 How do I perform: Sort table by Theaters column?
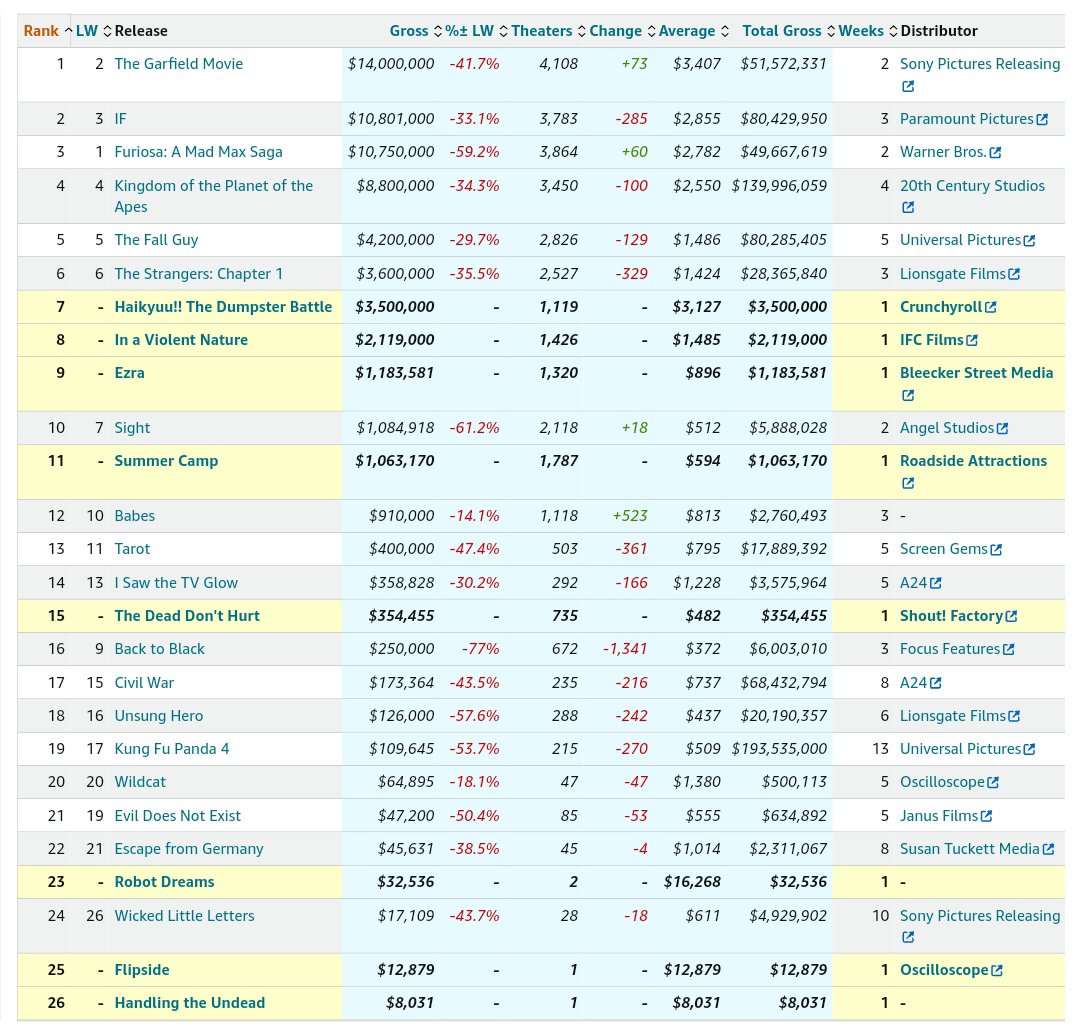point(548,31)
